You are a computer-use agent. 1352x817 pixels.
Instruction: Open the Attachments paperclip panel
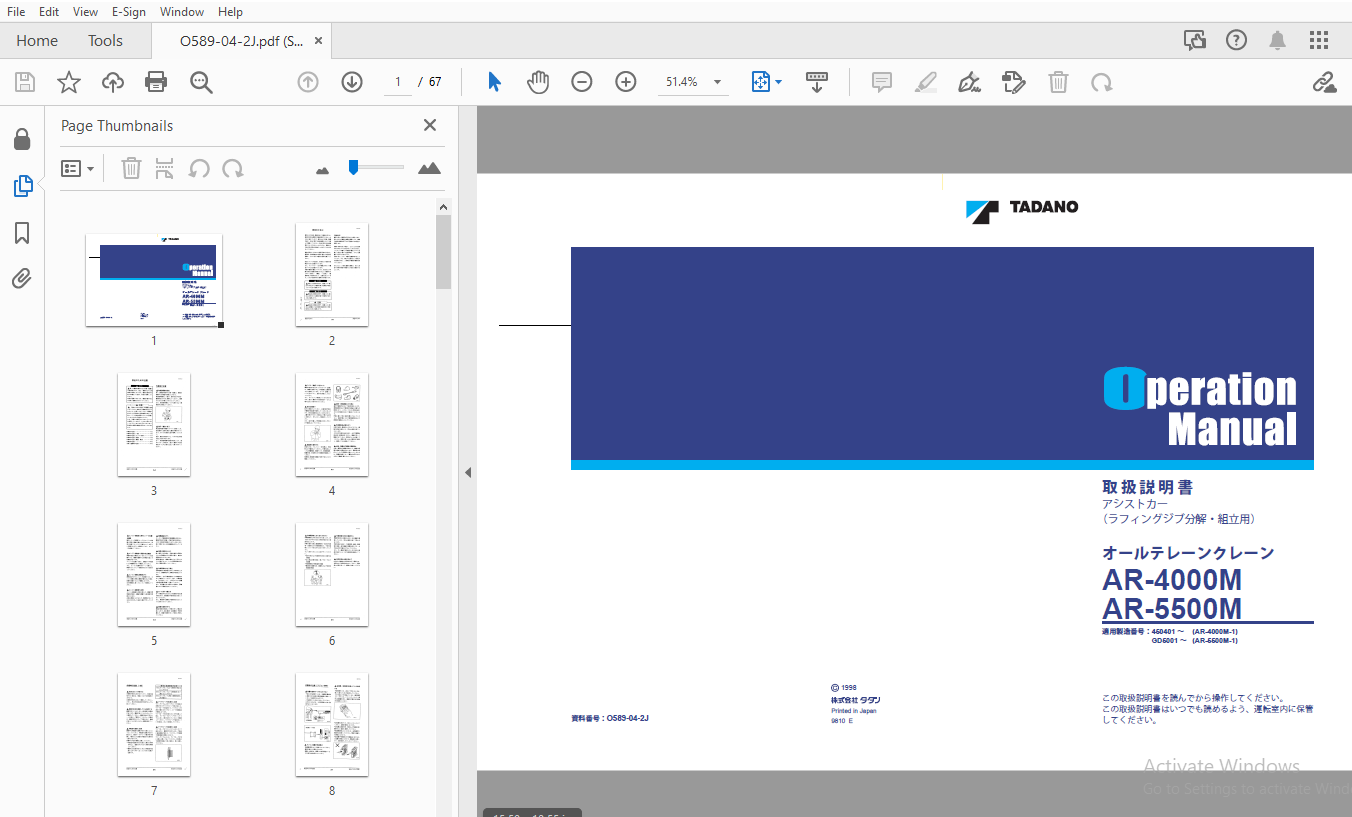point(22,279)
